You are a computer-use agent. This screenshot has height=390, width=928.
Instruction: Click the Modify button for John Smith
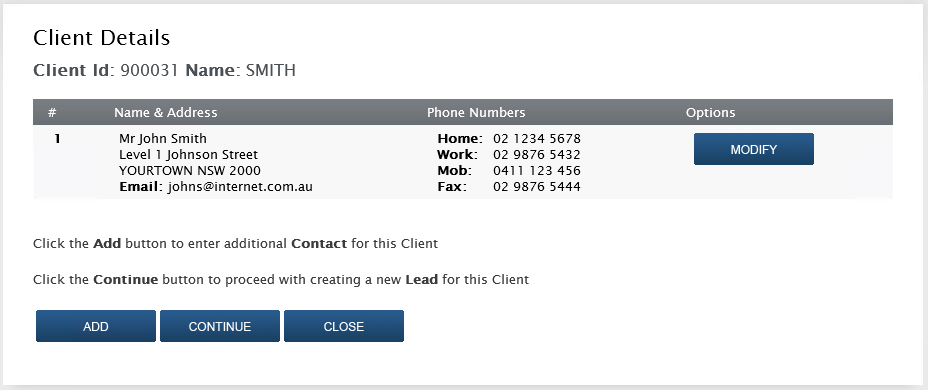(x=753, y=149)
